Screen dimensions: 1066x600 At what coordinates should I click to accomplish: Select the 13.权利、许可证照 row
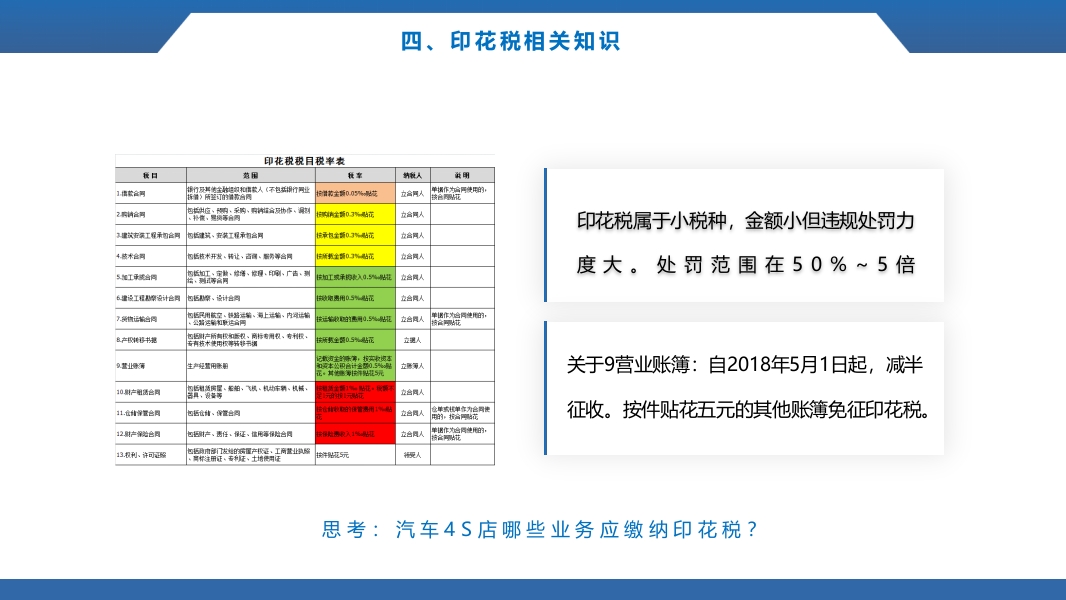150,454
